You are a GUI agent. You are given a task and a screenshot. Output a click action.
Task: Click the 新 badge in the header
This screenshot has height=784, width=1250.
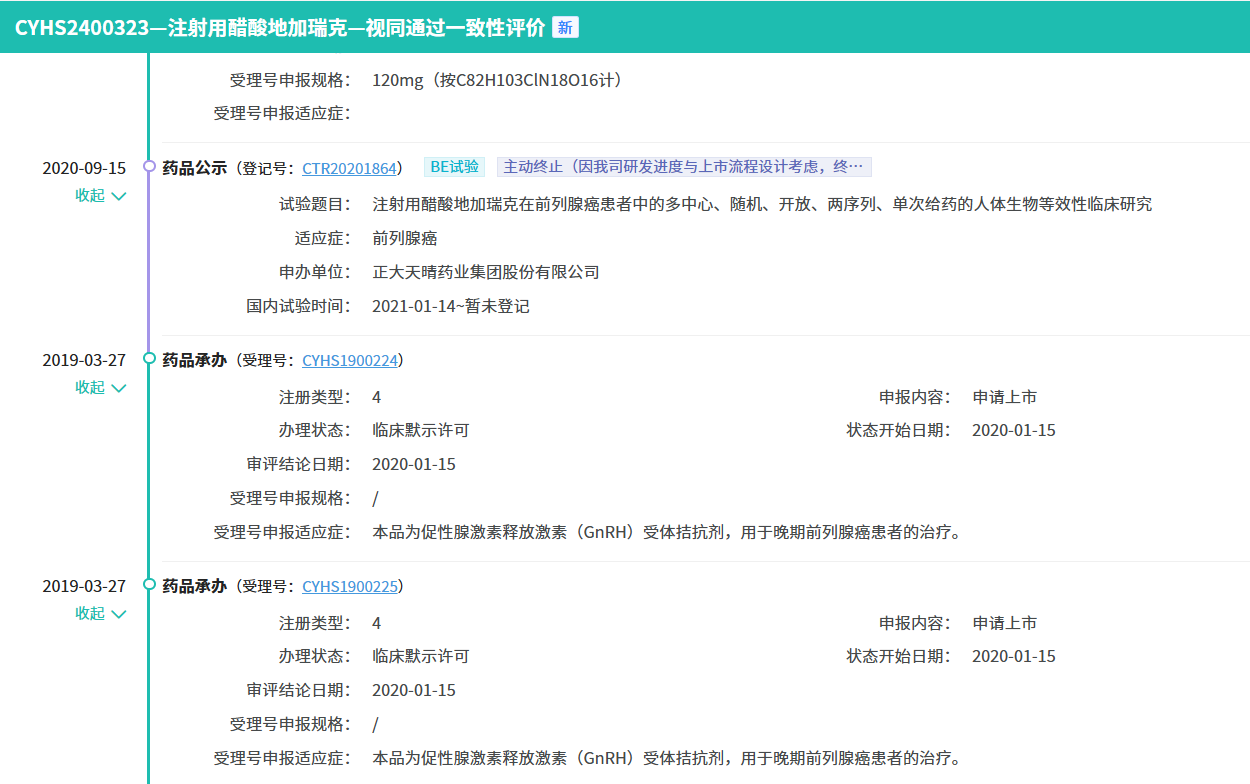tap(565, 27)
